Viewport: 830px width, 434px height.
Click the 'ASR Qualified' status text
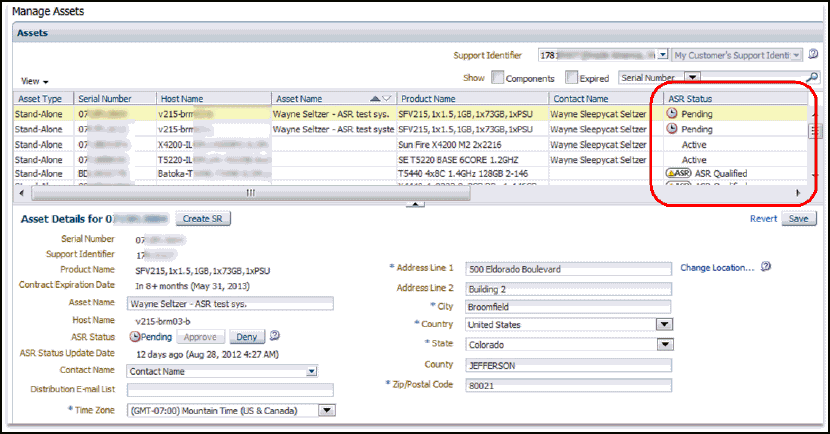(x=721, y=174)
